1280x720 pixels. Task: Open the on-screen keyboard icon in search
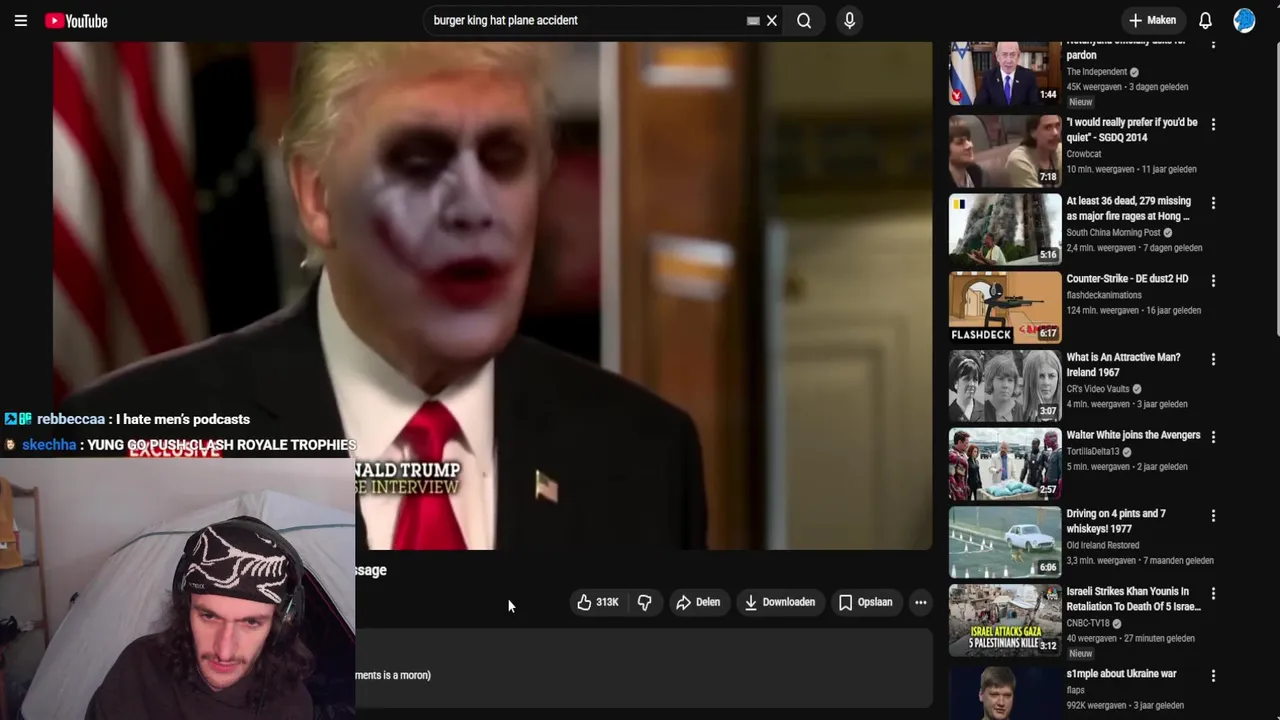pos(753,20)
